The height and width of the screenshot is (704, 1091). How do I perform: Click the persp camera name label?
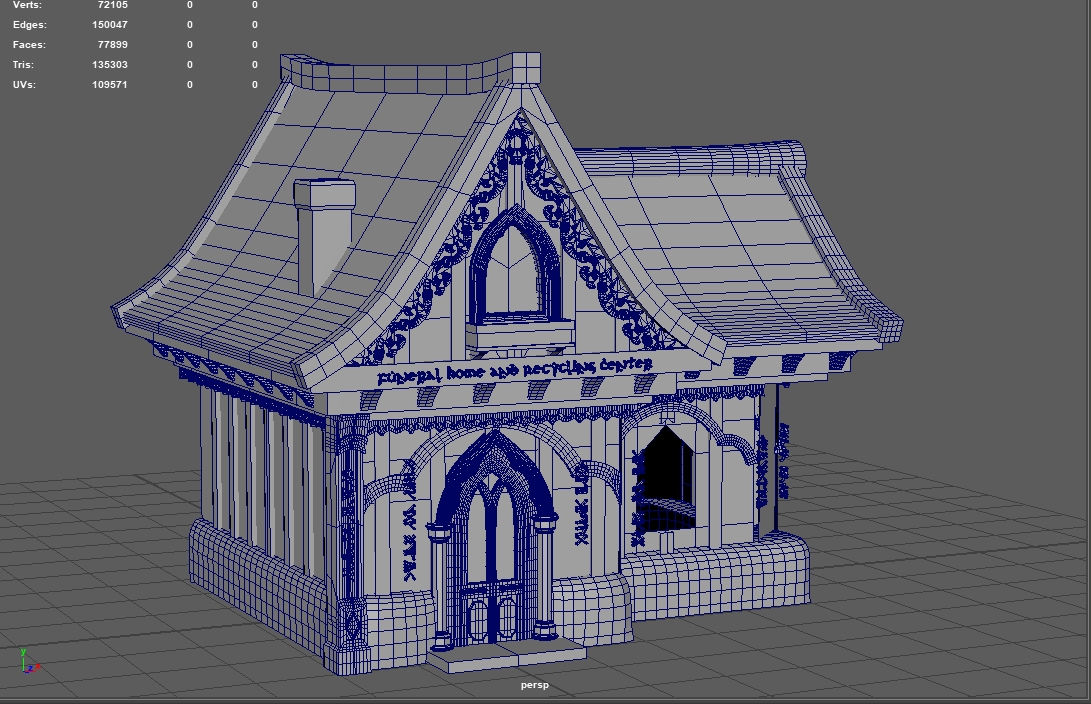(534, 685)
